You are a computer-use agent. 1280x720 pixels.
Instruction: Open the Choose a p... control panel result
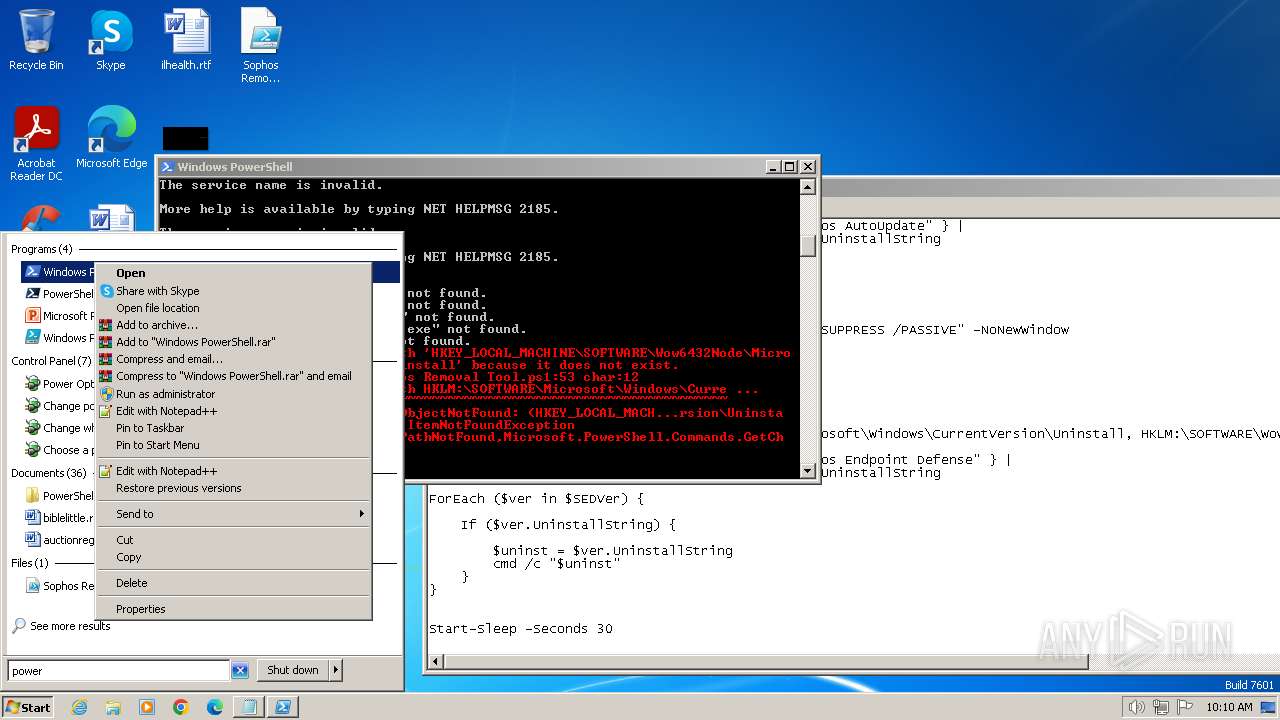[x=58, y=450]
